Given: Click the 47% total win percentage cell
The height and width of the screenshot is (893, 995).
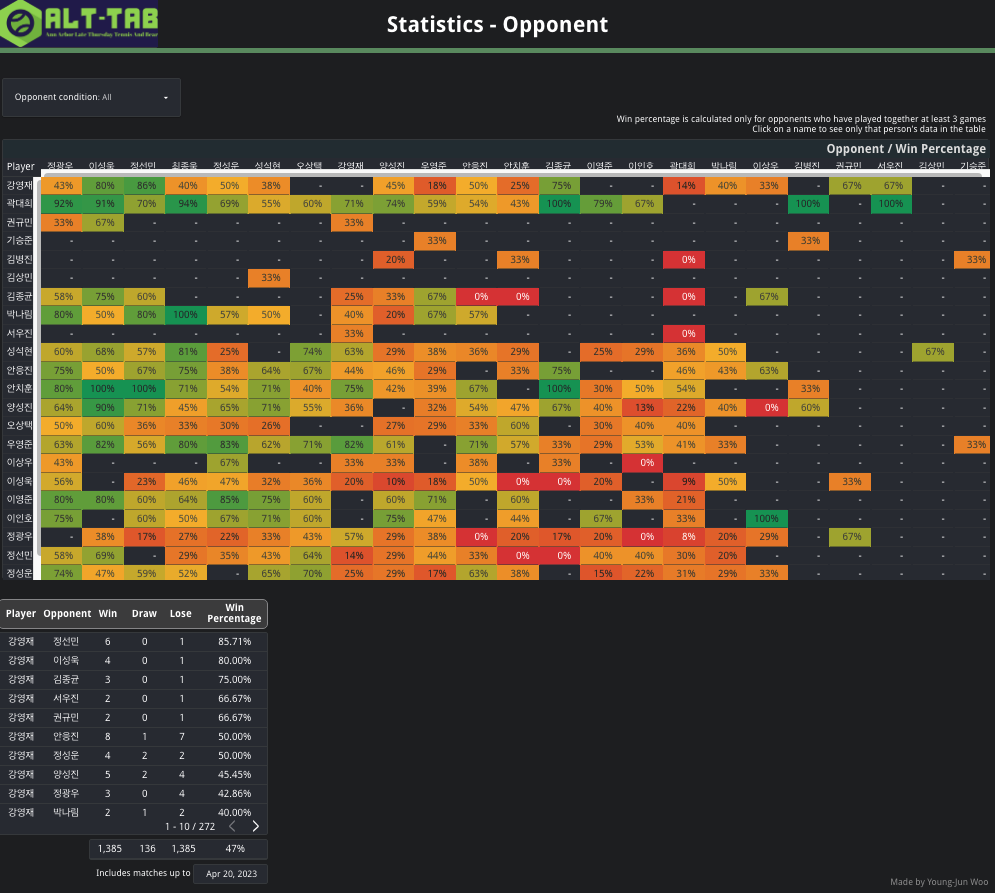Looking at the screenshot, I should (234, 849).
